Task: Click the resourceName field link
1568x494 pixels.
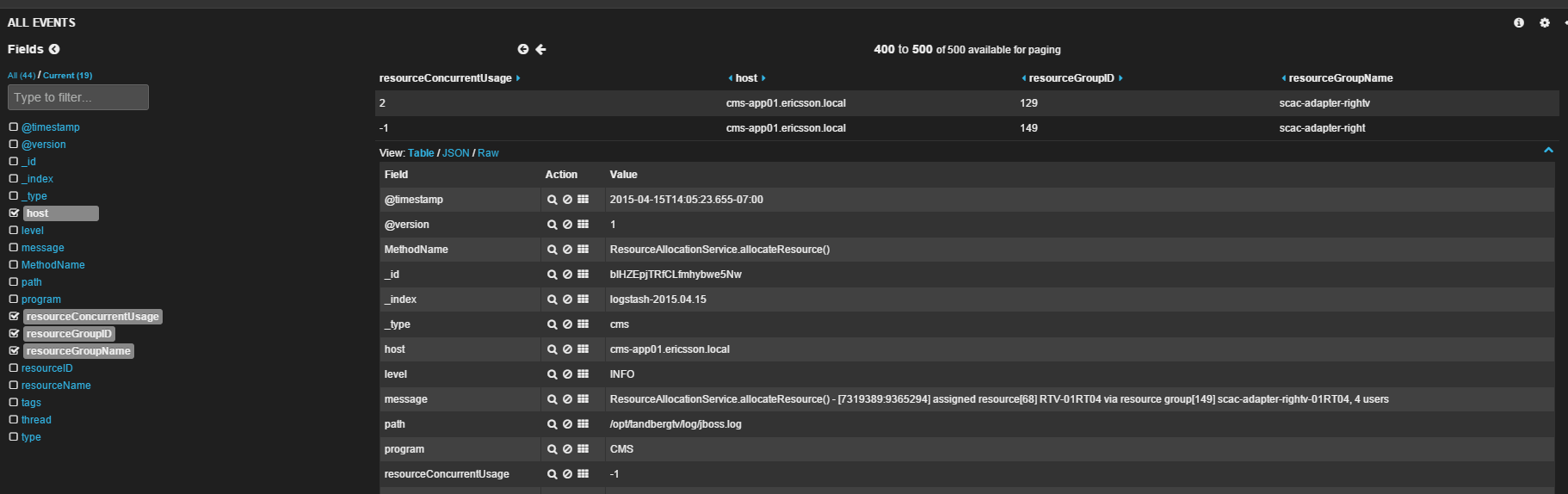Action: click(56, 386)
